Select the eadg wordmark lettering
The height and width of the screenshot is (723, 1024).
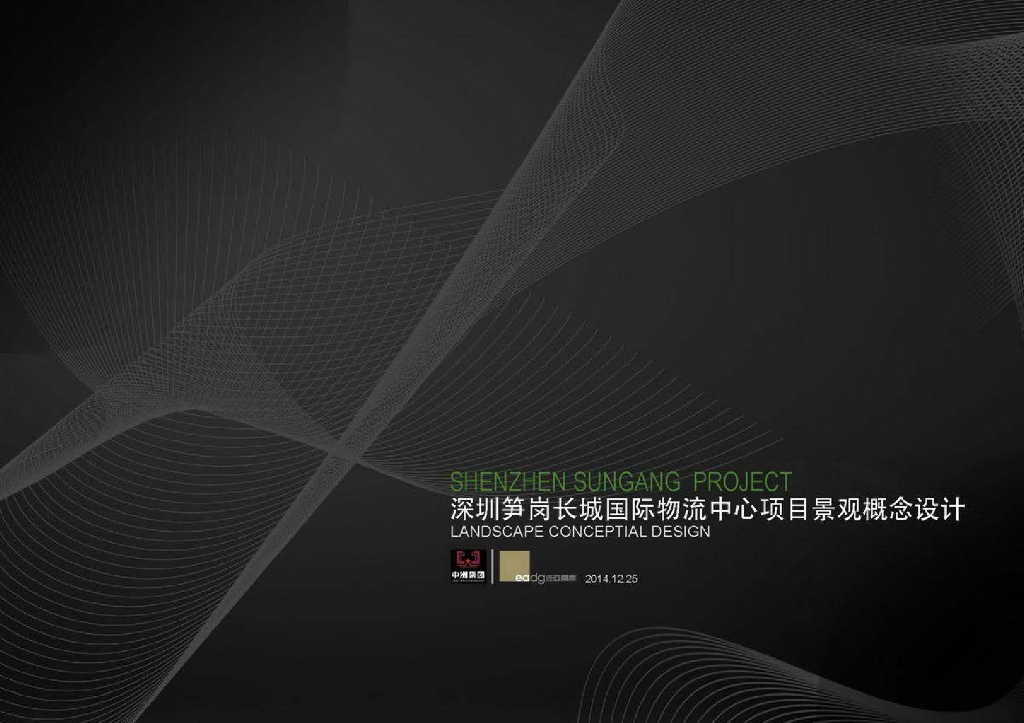point(529,577)
